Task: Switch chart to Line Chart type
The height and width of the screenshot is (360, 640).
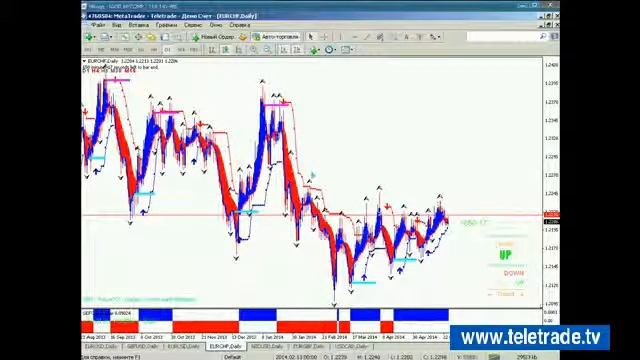Action: point(239,49)
